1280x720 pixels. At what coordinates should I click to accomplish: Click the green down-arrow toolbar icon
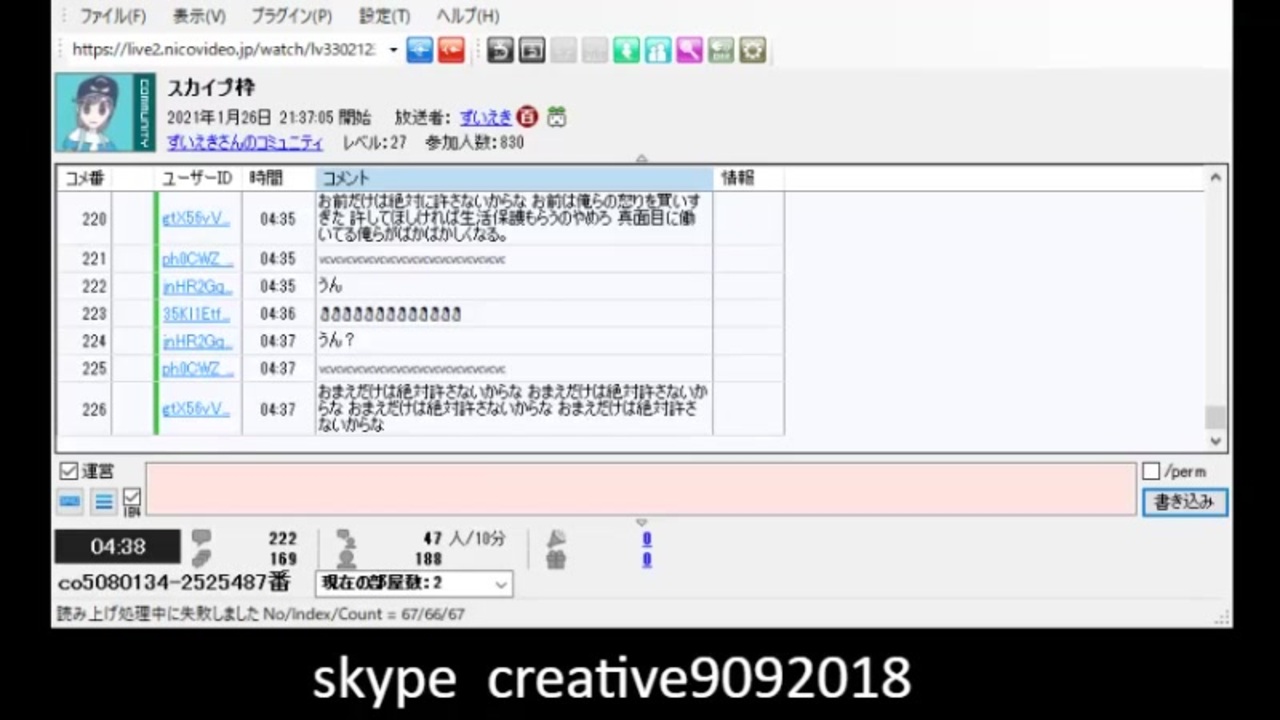pos(627,49)
